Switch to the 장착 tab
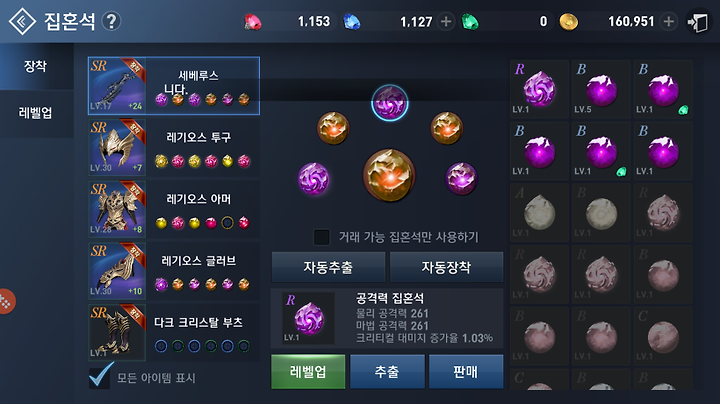Image resolution: width=720 pixels, height=404 pixels. click(x=36, y=67)
